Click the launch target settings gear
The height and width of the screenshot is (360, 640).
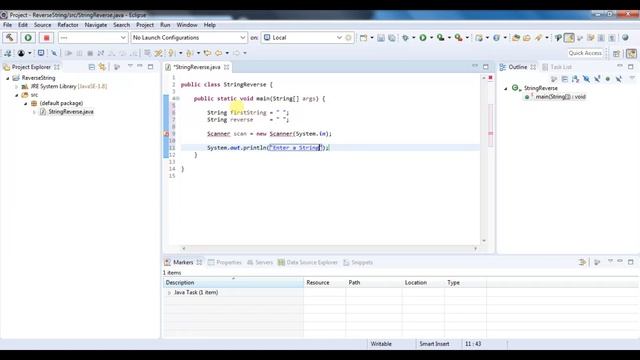(348, 38)
